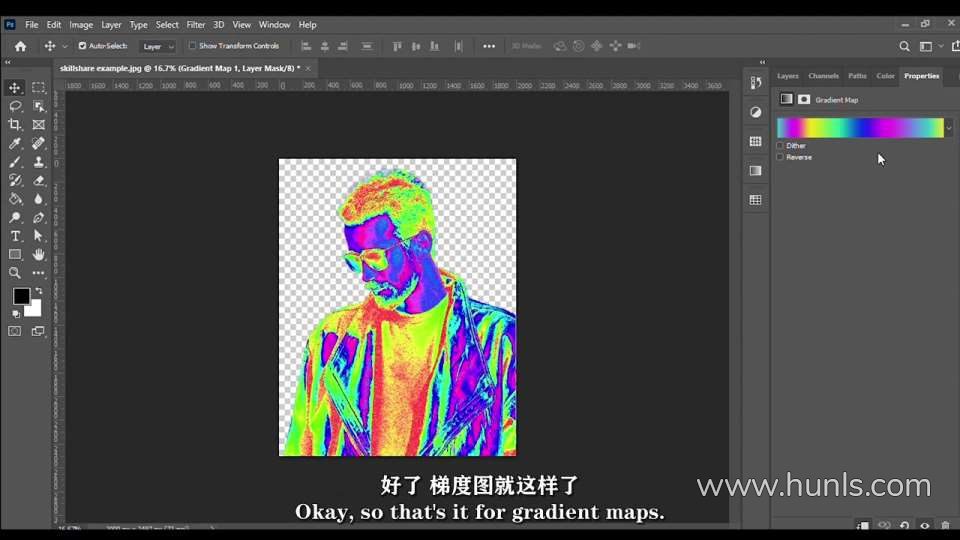Open the History panel icon

click(x=756, y=83)
